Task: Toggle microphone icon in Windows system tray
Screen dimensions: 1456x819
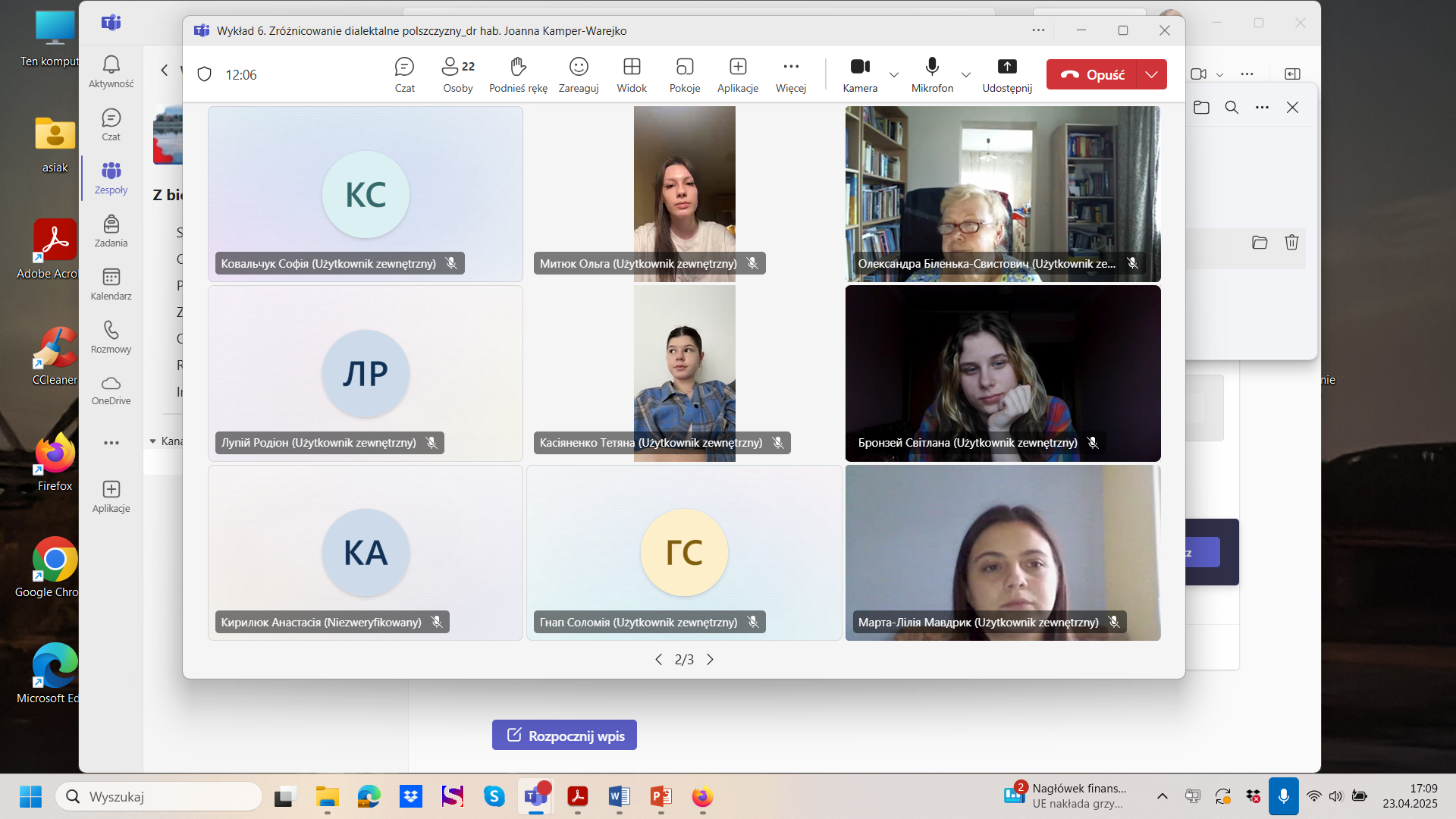Action: [x=1283, y=796]
